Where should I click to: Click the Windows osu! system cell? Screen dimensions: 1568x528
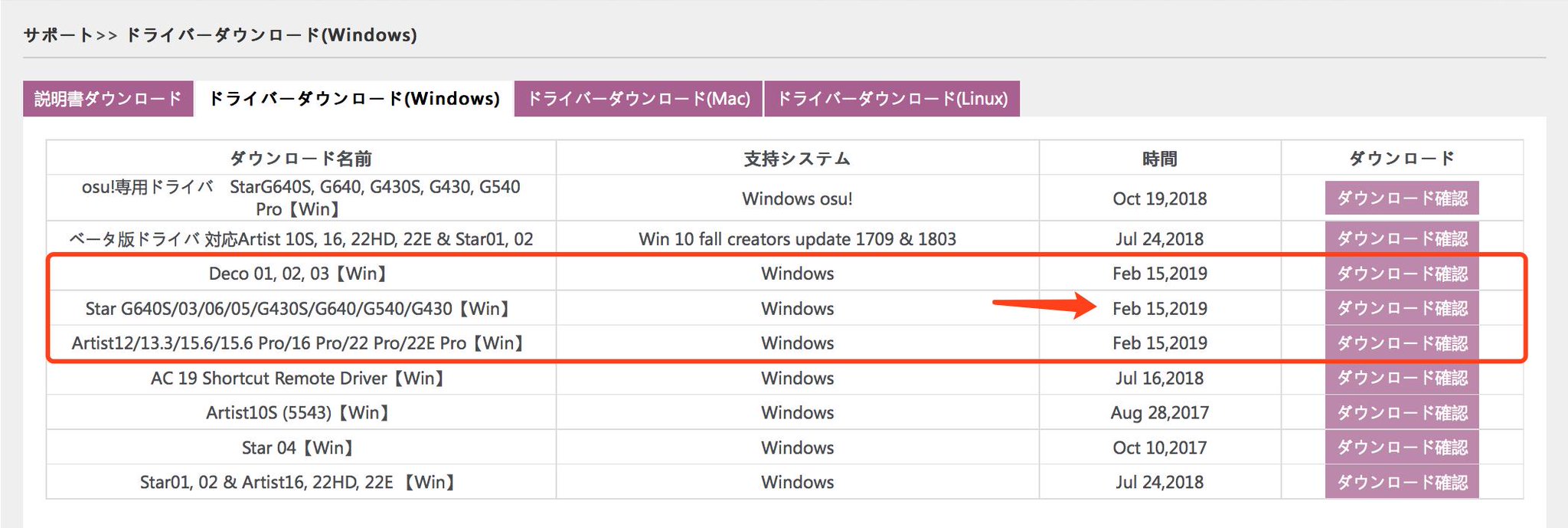[x=797, y=198]
